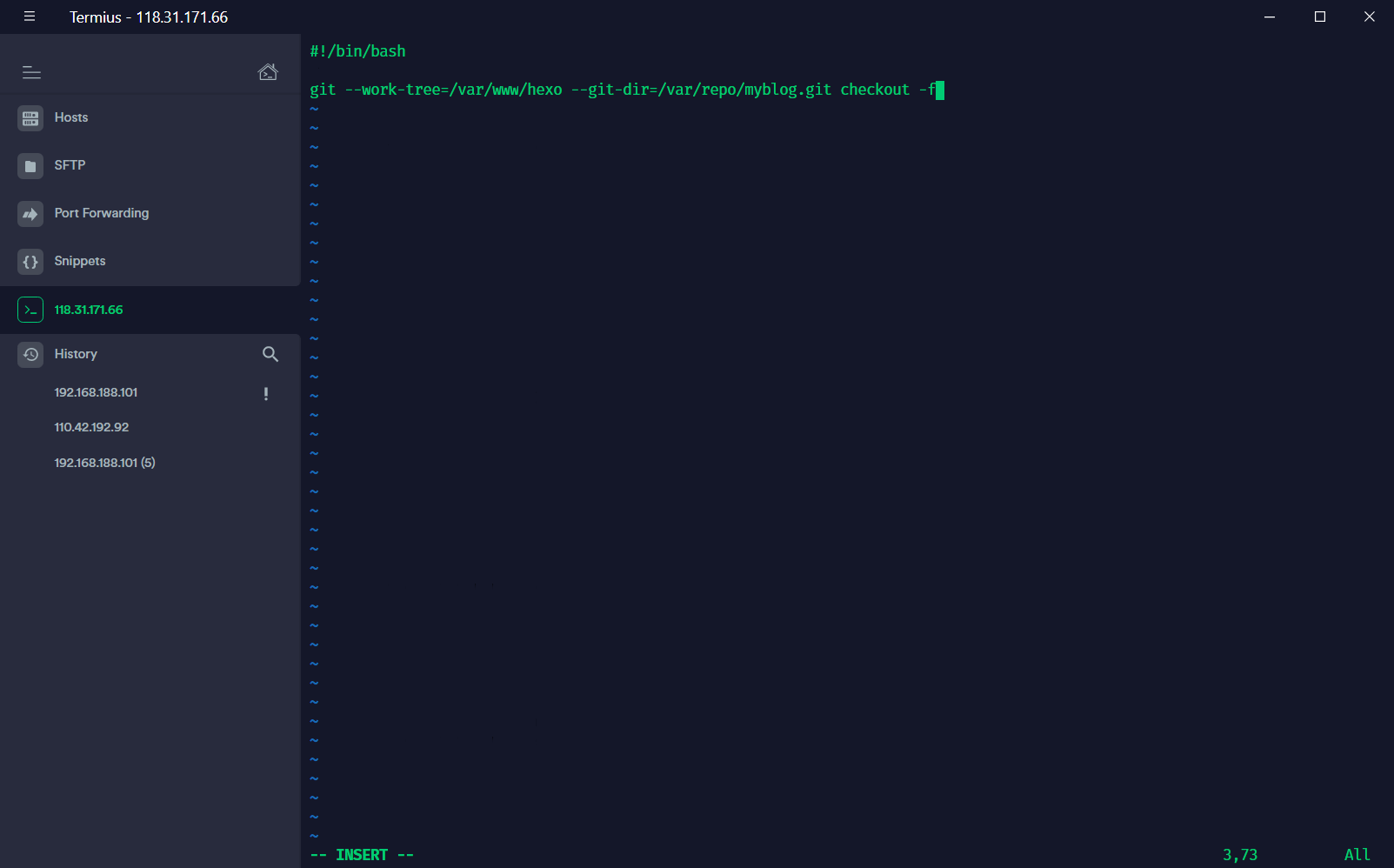Screen dimensions: 1394x868
Task: Open the hamburger menu in title bar
Action: [x=30, y=17]
